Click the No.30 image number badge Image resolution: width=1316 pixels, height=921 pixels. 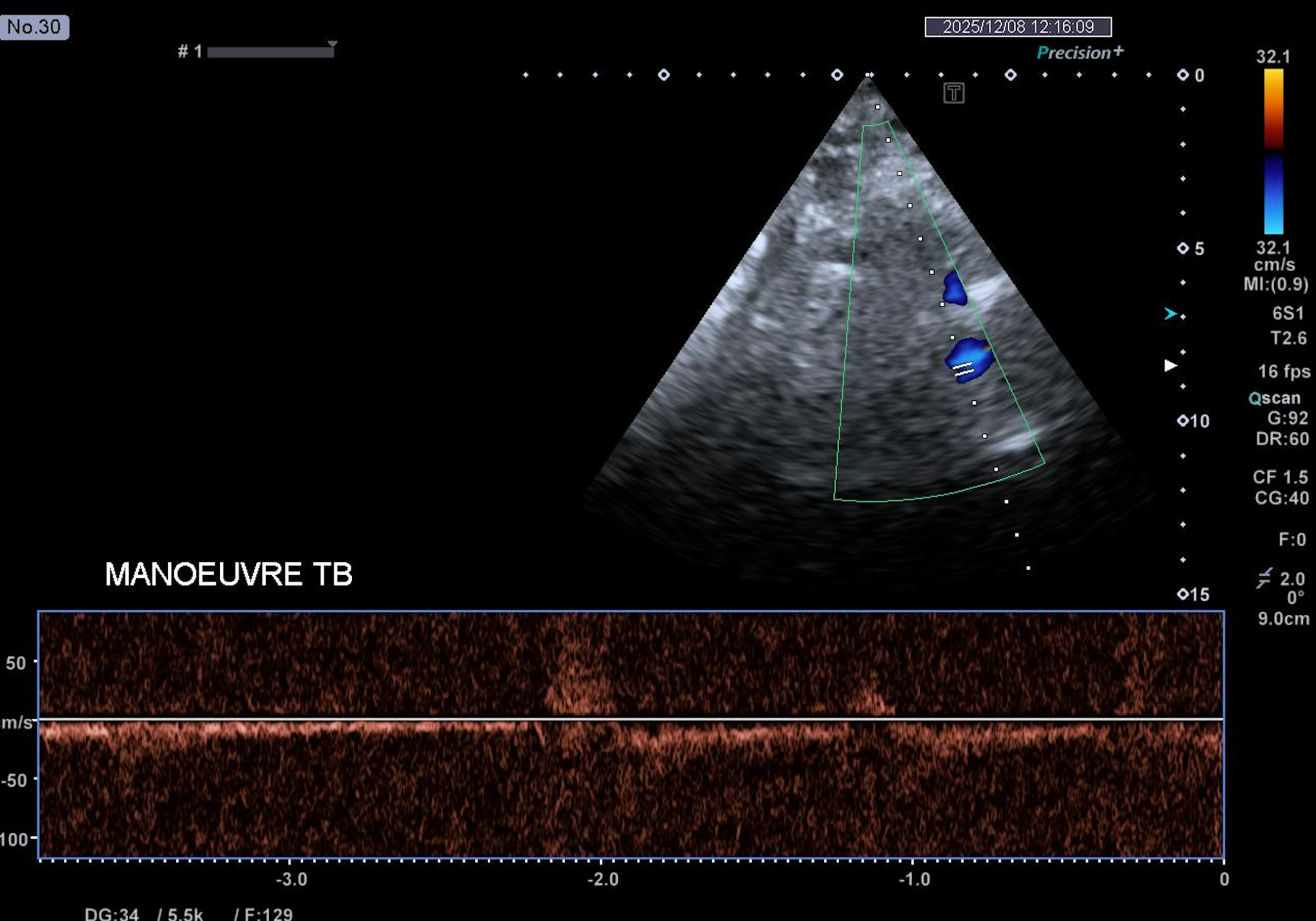tap(34, 27)
